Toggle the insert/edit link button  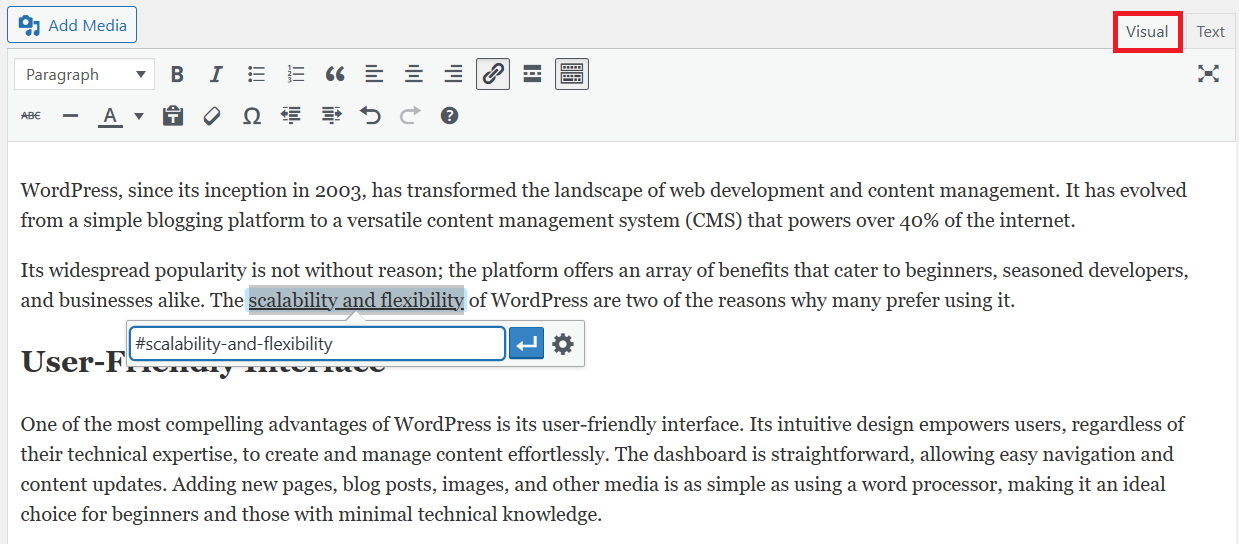pos(493,74)
